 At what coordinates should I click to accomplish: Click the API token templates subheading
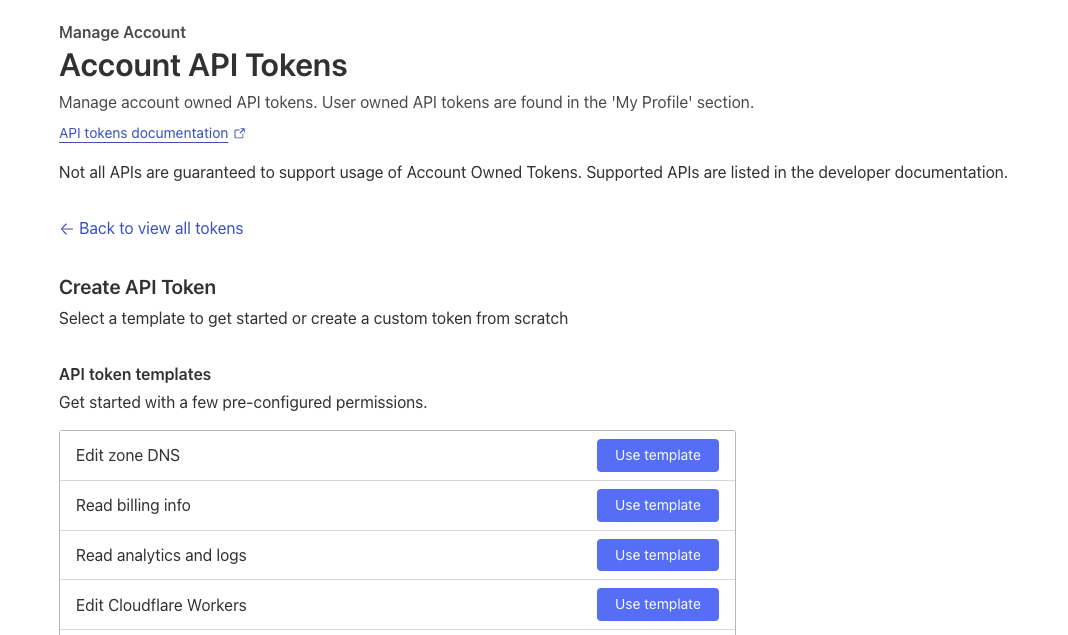tap(135, 374)
